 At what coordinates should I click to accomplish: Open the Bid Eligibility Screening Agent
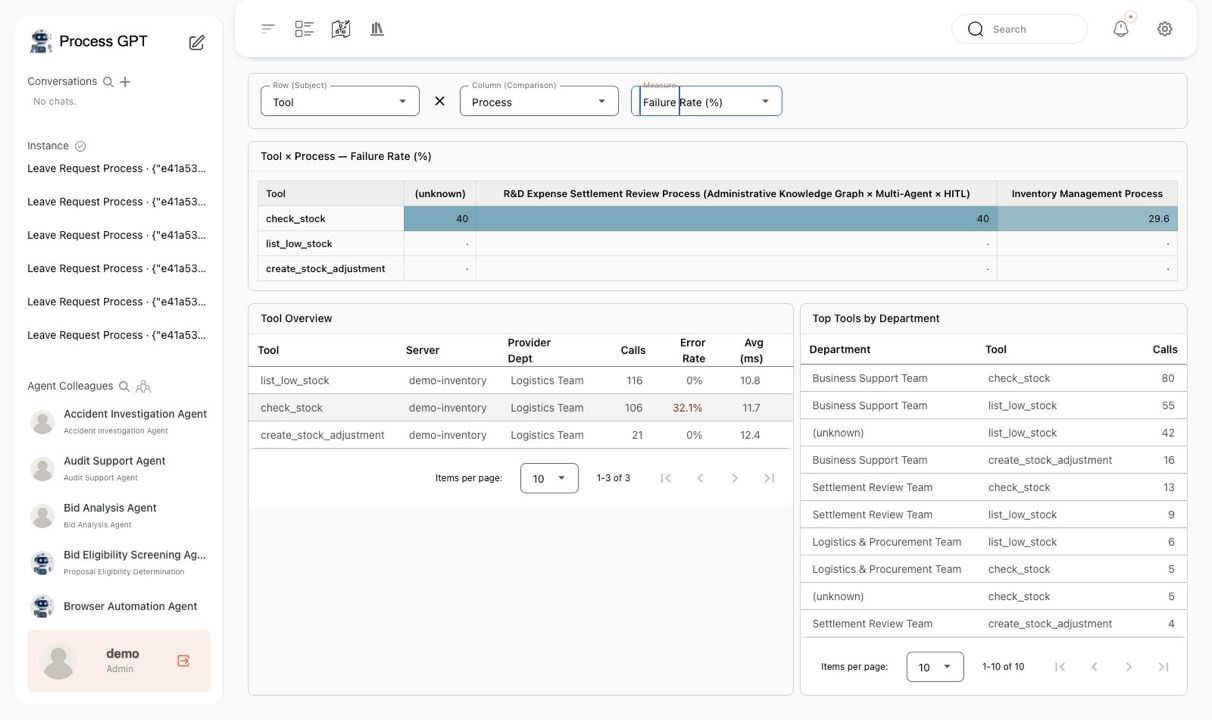click(118, 562)
